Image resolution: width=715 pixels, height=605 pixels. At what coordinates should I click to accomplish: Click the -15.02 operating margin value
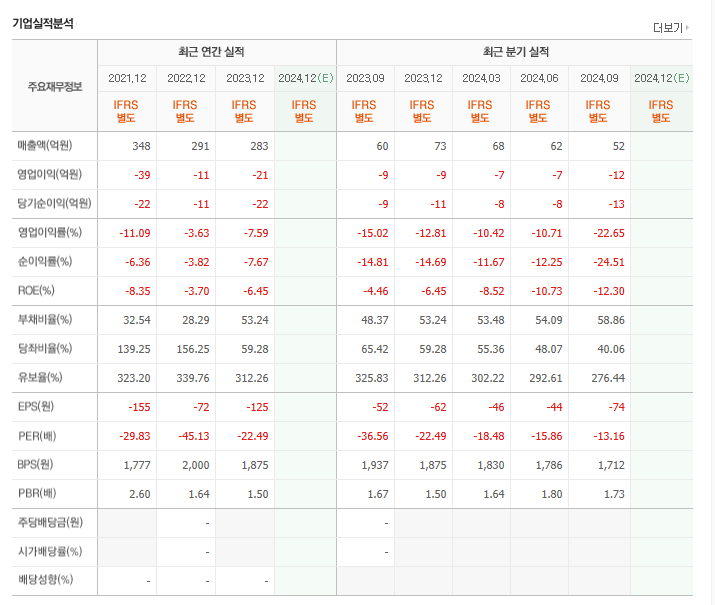[373, 233]
